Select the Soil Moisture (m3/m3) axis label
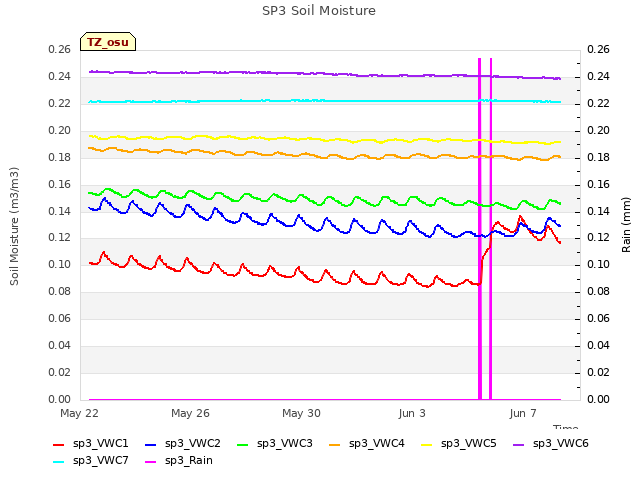Image resolution: width=640 pixels, height=480 pixels. click(x=14, y=226)
